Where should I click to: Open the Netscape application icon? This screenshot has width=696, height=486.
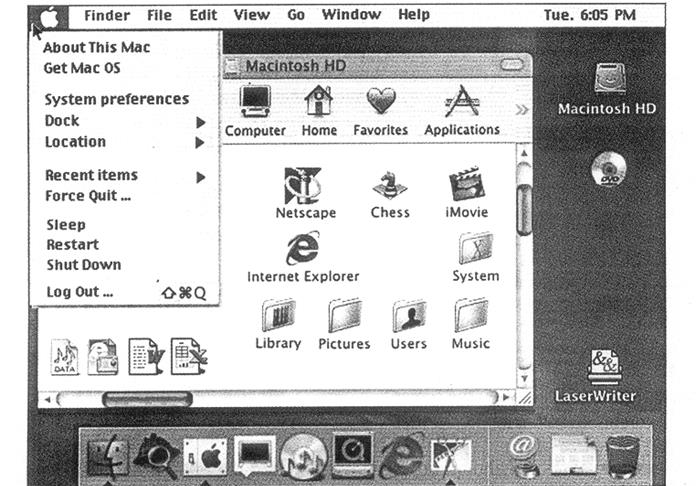pos(303,186)
